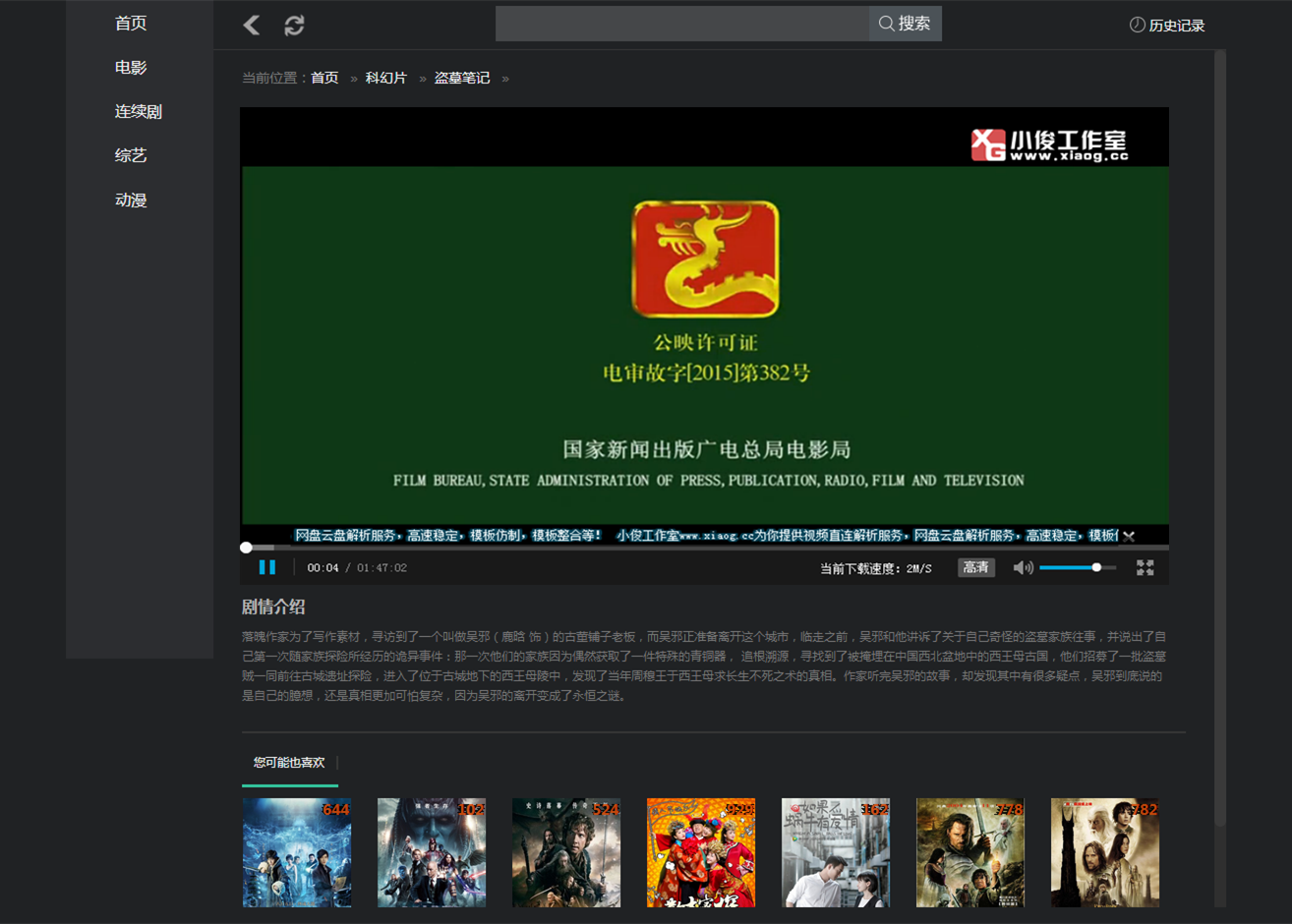The height and width of the screenshot is (924, 1292).
Task: Click the playback time 00:04 display
Action: (323, 568)
